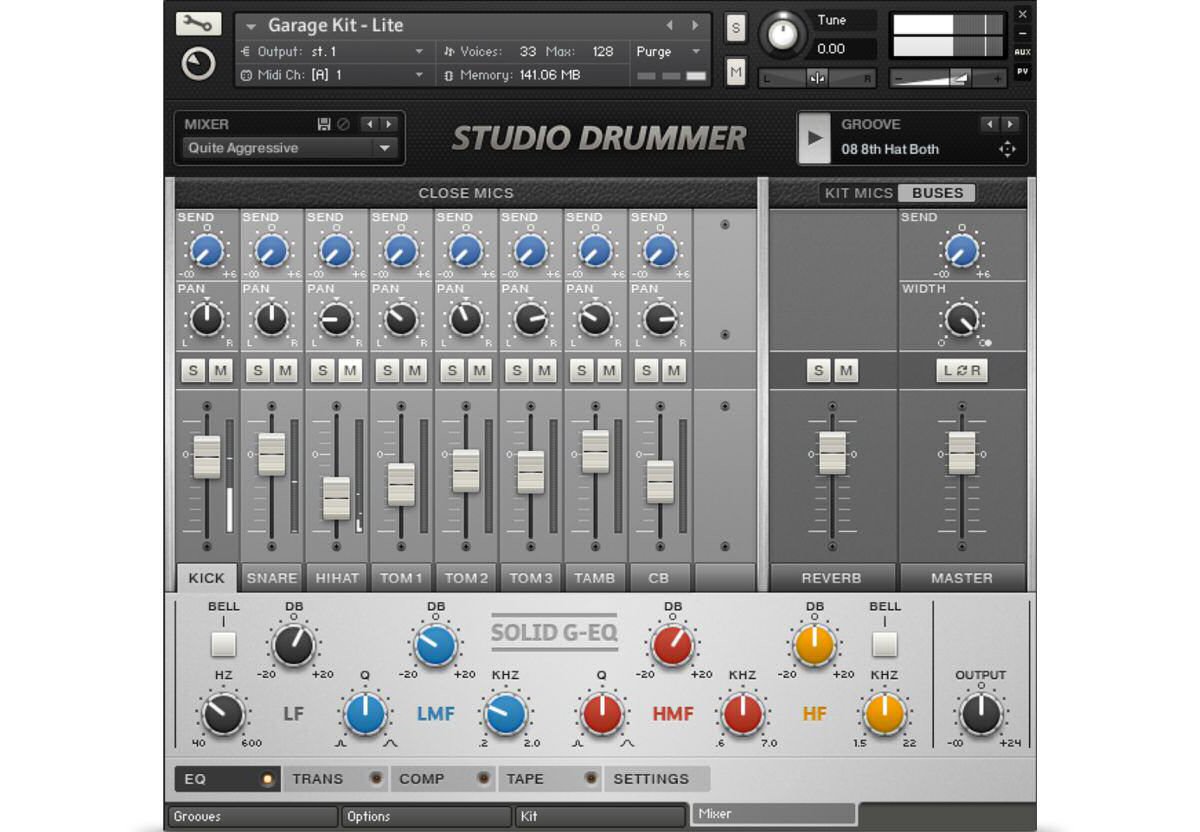This screenshot has width=1200, height=832.
Task: Click the Buses Send knob
Action: [x=961, y=251]
